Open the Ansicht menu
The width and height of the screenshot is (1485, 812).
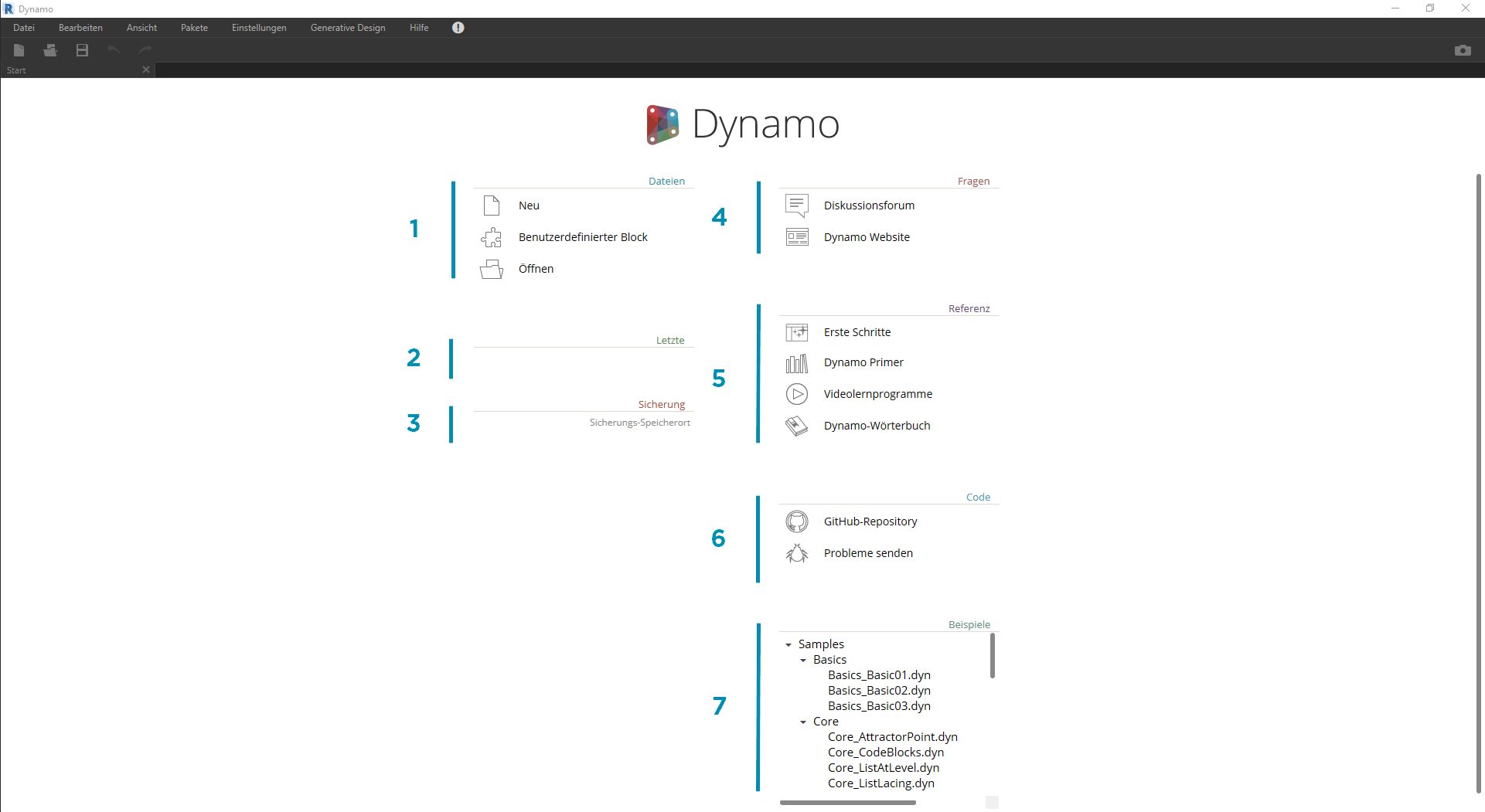pyautogui.click(x=141, y=28)
